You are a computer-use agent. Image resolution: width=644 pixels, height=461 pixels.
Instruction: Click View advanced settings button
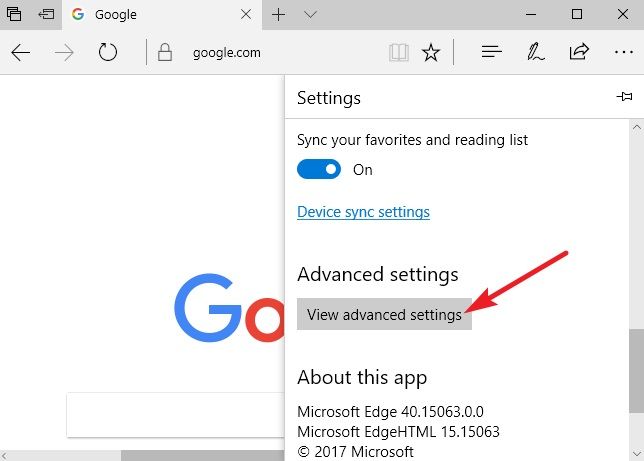[384, 314]
